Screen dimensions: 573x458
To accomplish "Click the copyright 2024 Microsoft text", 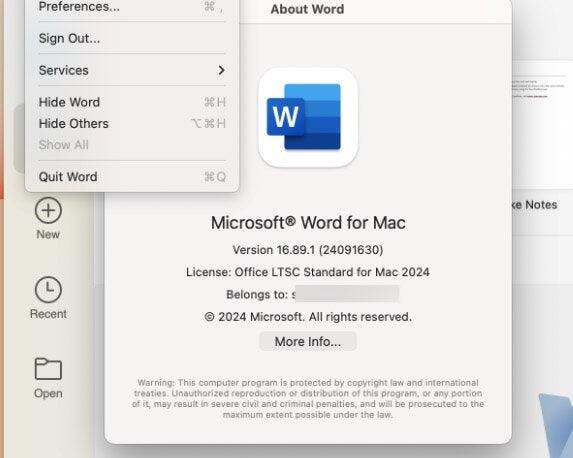I will (x=308, y=317).
